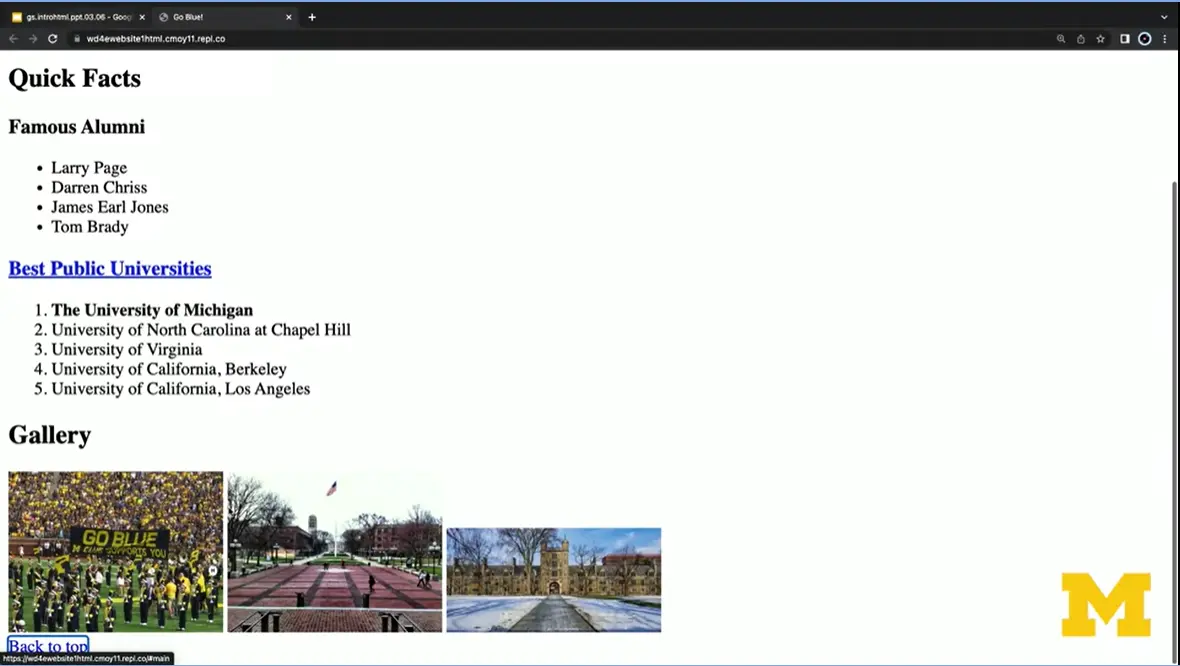Click the Go Blue band photo

pyautogui.click(x=116, y=551)
